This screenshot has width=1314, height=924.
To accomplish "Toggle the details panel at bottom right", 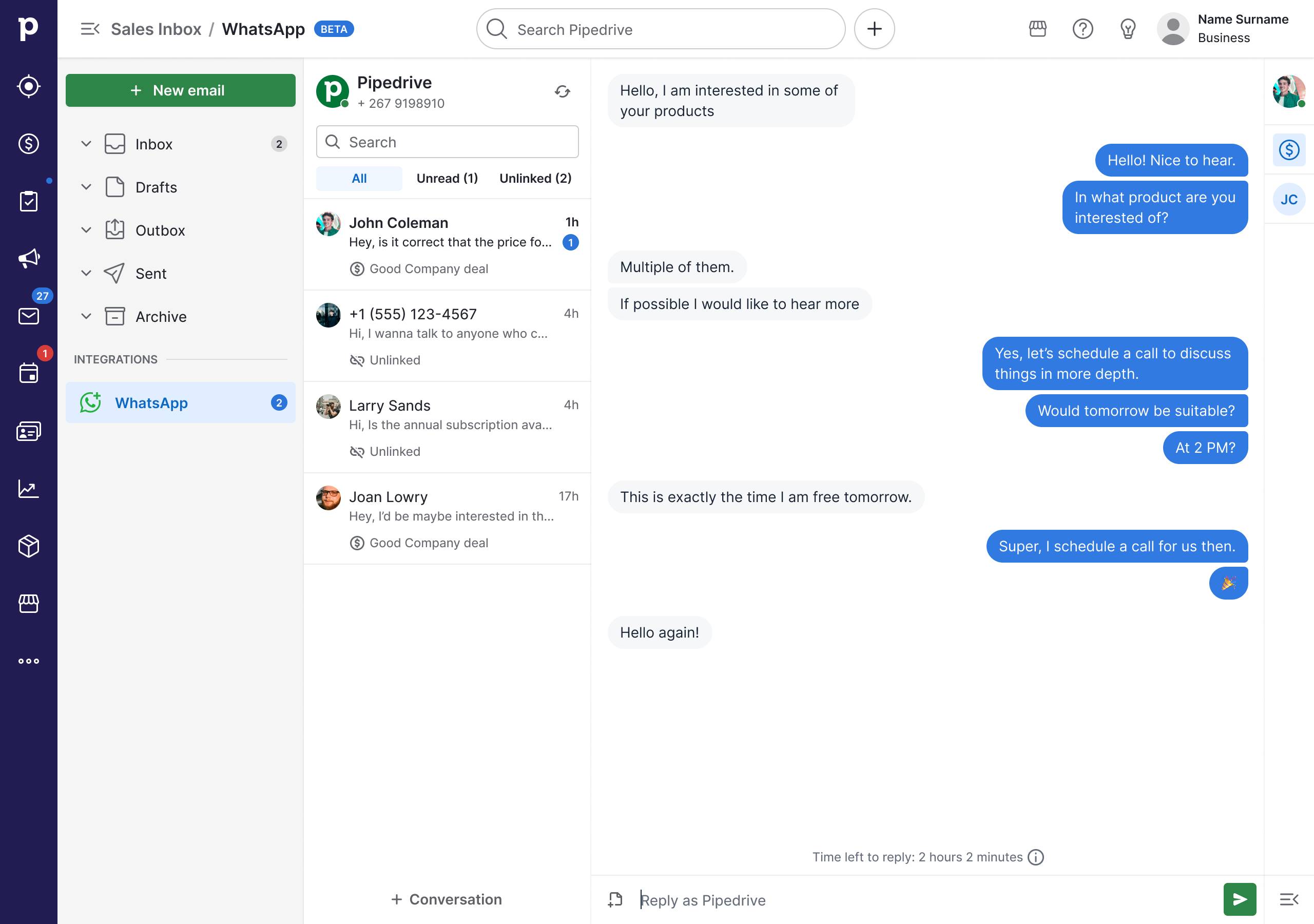I will point(1288,899).
